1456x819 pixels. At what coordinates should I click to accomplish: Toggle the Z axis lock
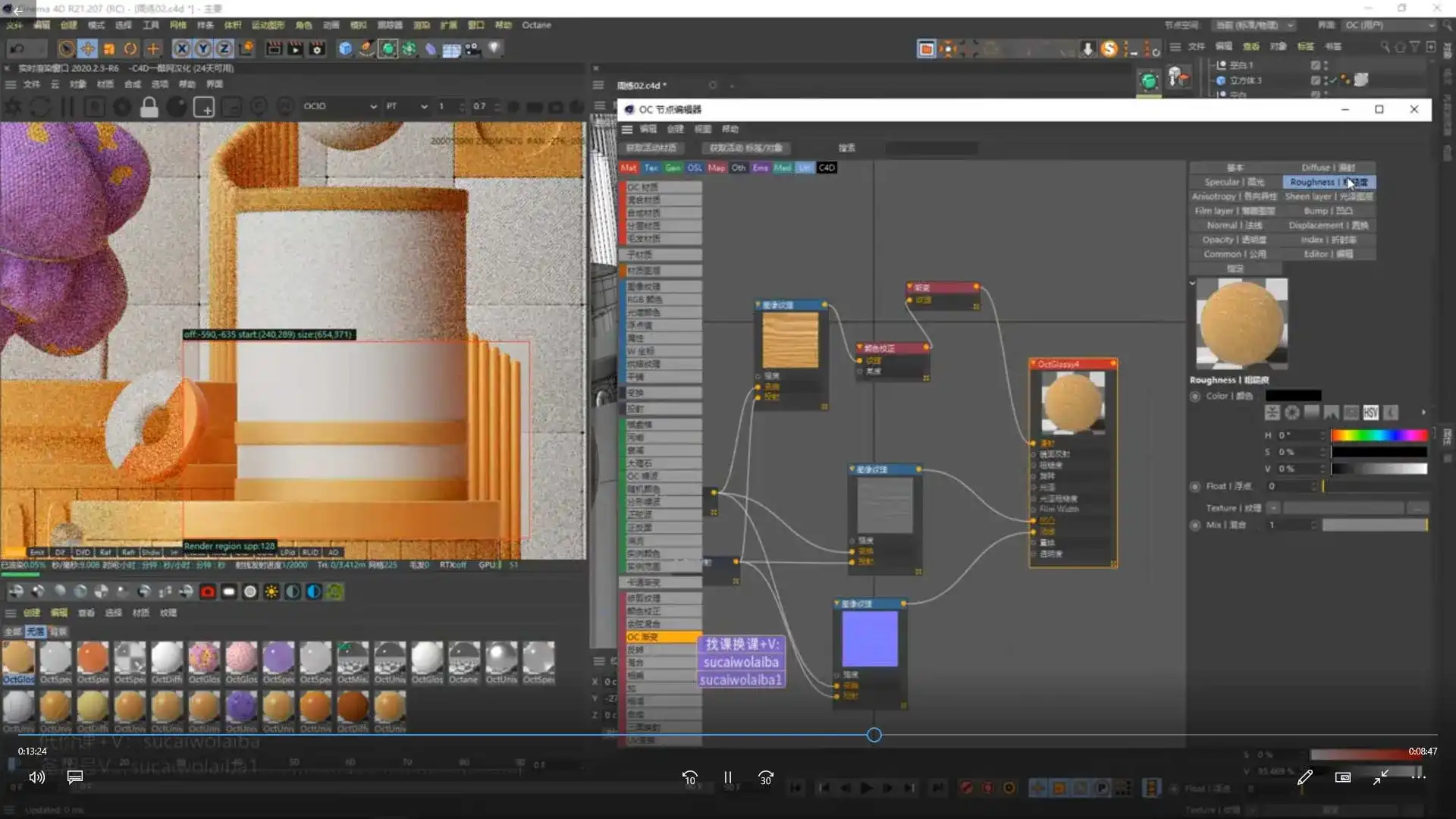(224, 49)
